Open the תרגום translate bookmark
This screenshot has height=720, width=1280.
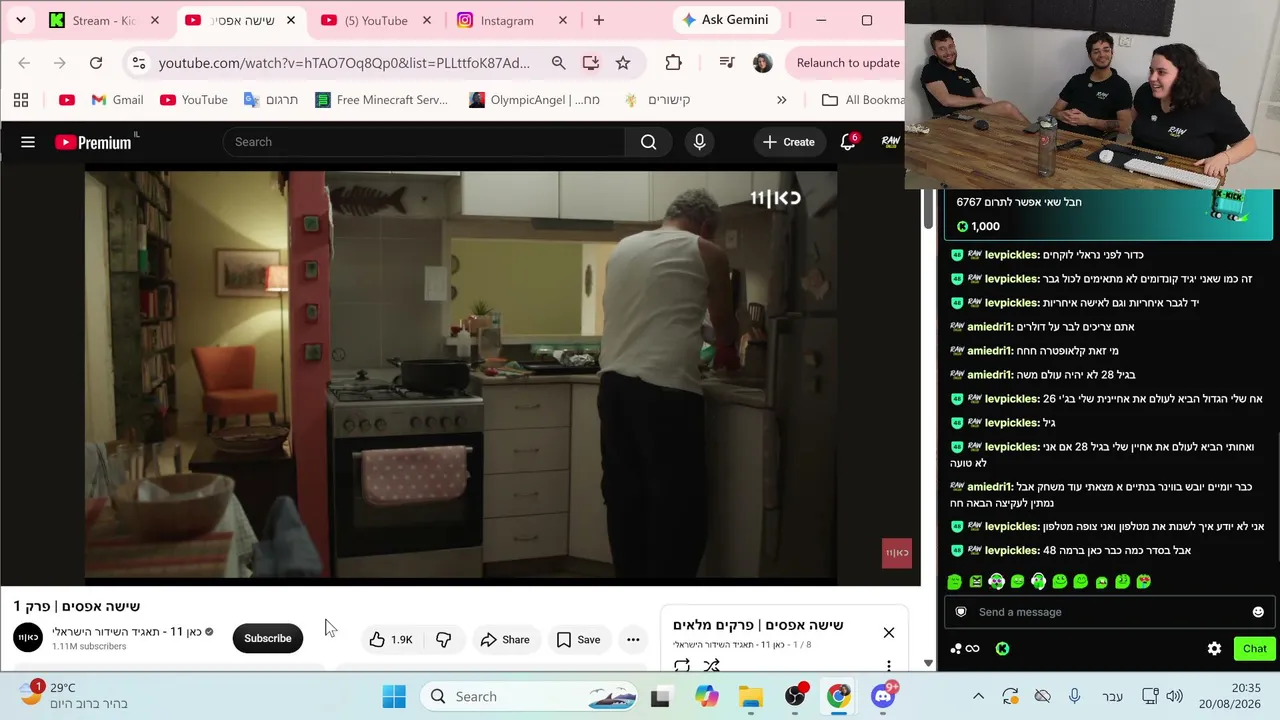point(271,100)
